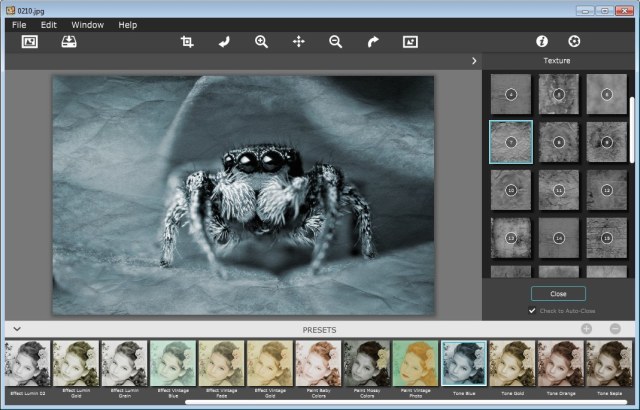Choose the Paint Baby Colors preset
The width and height of the screenshot is (640, 410).
pos(318,365)
